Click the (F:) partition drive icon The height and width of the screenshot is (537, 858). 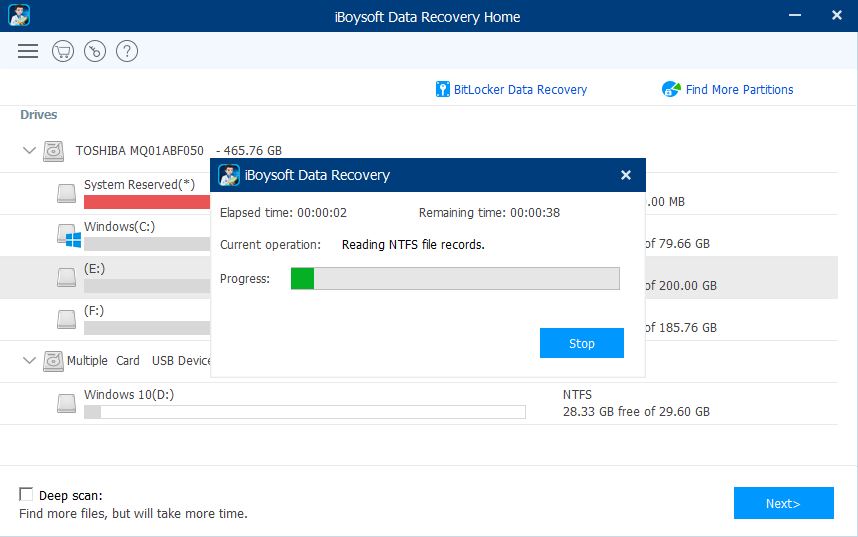click(x=67, y=319)
